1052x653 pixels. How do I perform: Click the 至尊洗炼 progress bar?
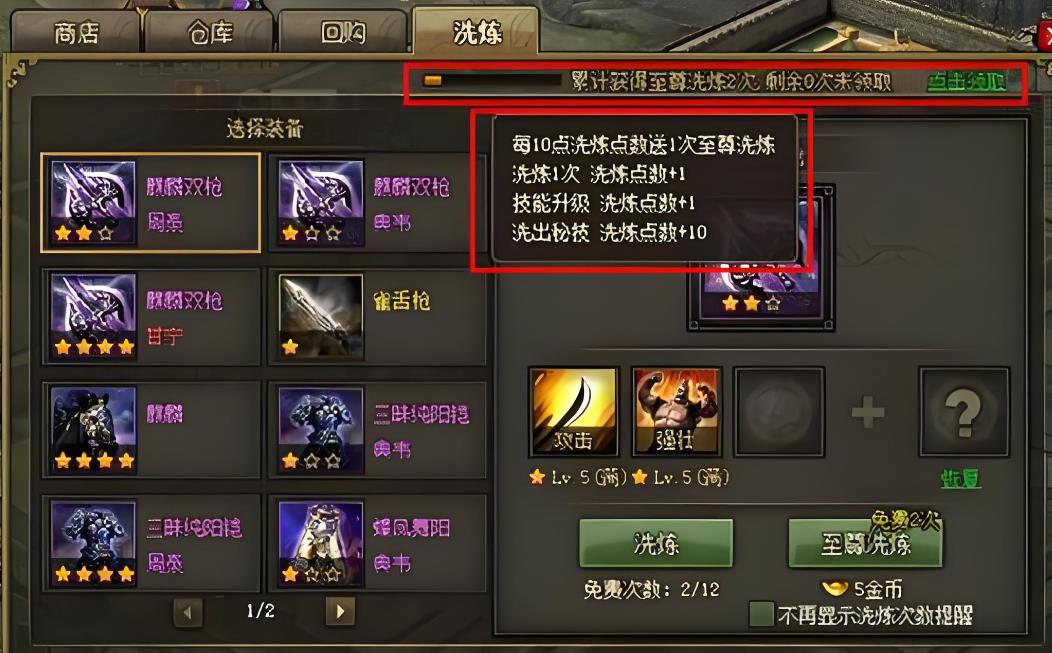tap(492, 81)
